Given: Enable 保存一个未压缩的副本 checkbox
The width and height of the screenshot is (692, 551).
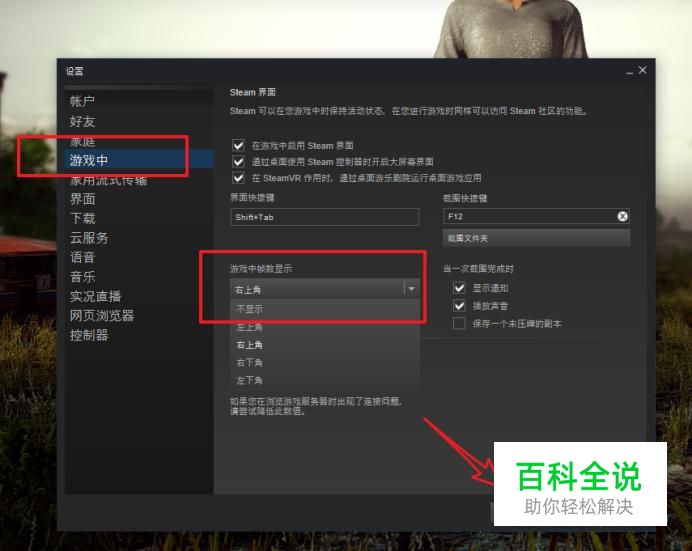Looking at the screenshot, I should click(459, 323).
